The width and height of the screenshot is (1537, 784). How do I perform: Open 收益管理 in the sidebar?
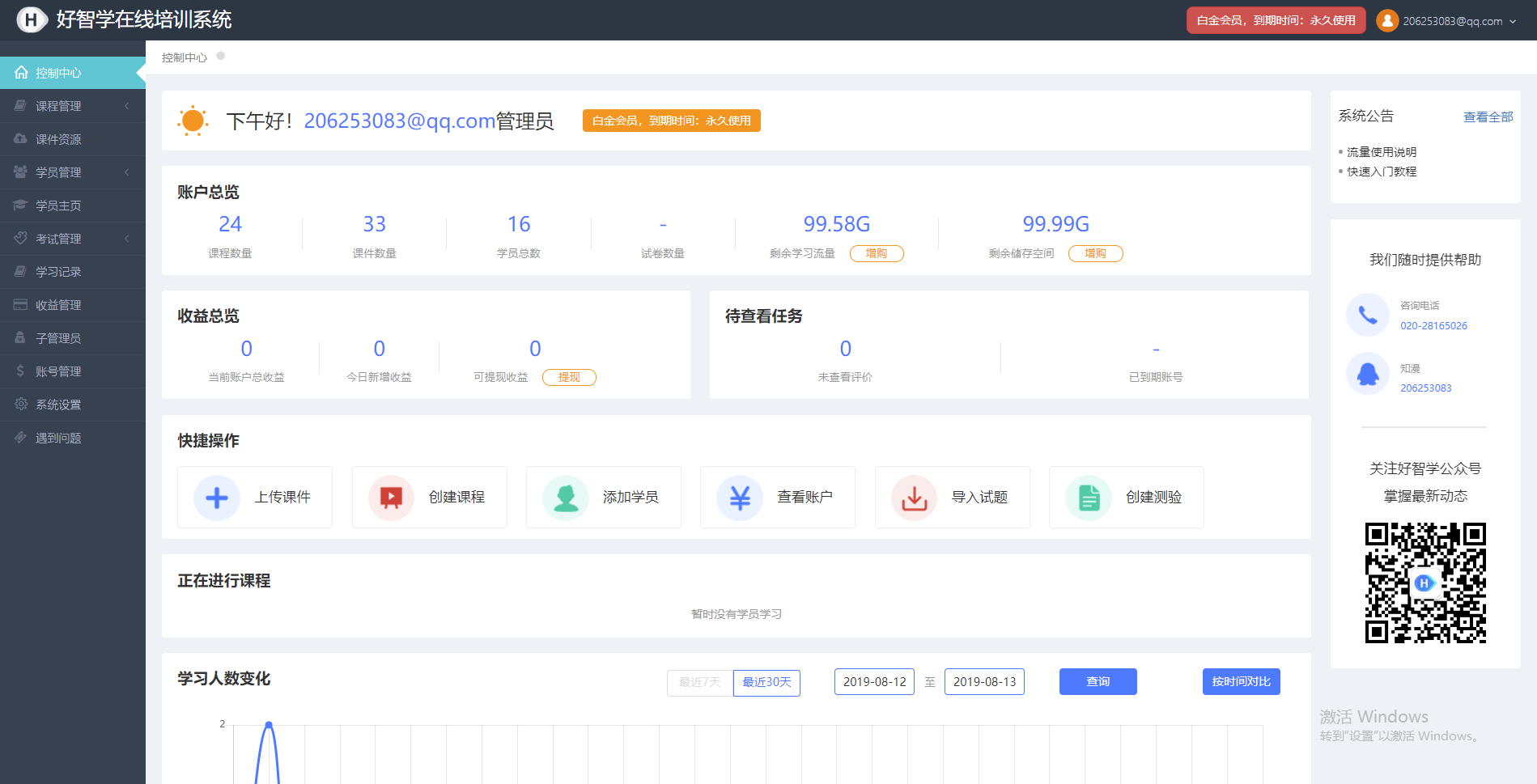[73, 305]
